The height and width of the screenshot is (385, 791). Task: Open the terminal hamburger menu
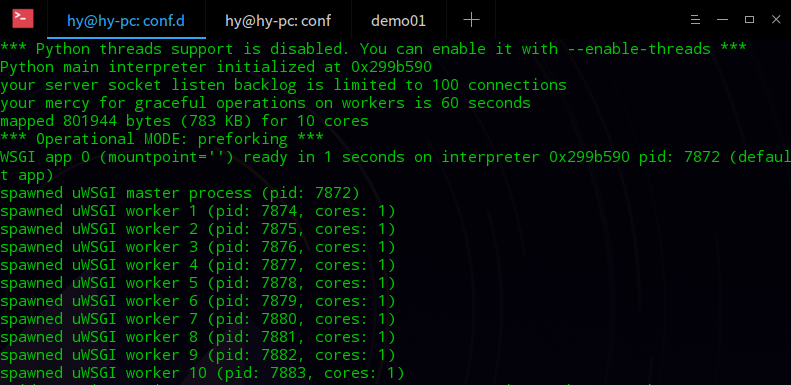(695, 20)
